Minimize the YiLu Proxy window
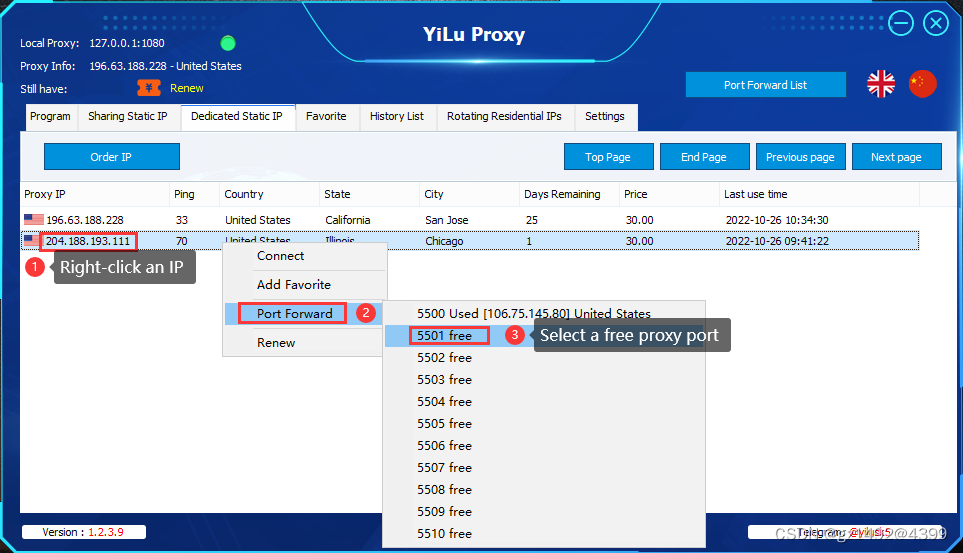 [x=901, y=23]
